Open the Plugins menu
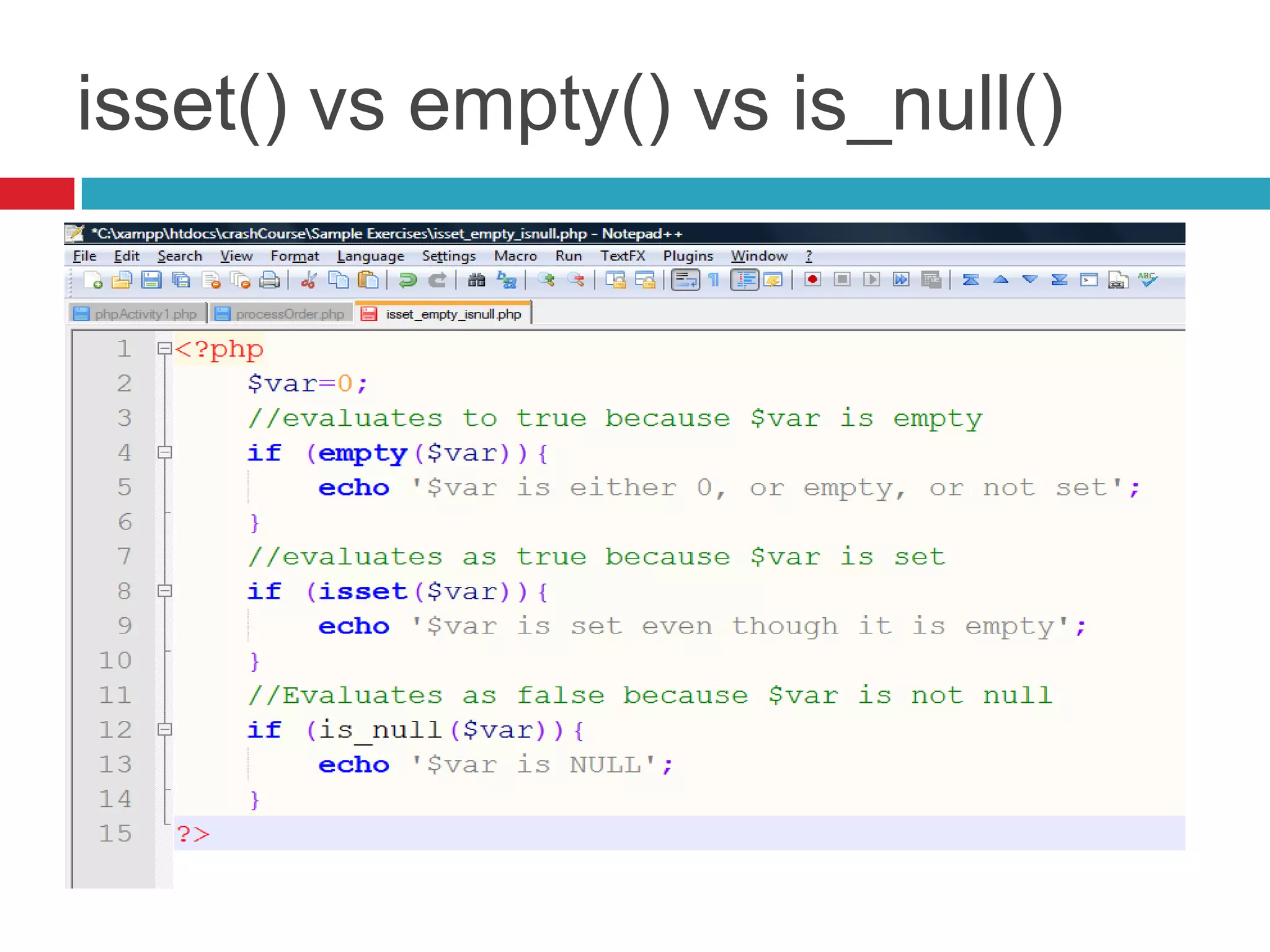This screenshot has height=952, width=1270. coord(688,256)
